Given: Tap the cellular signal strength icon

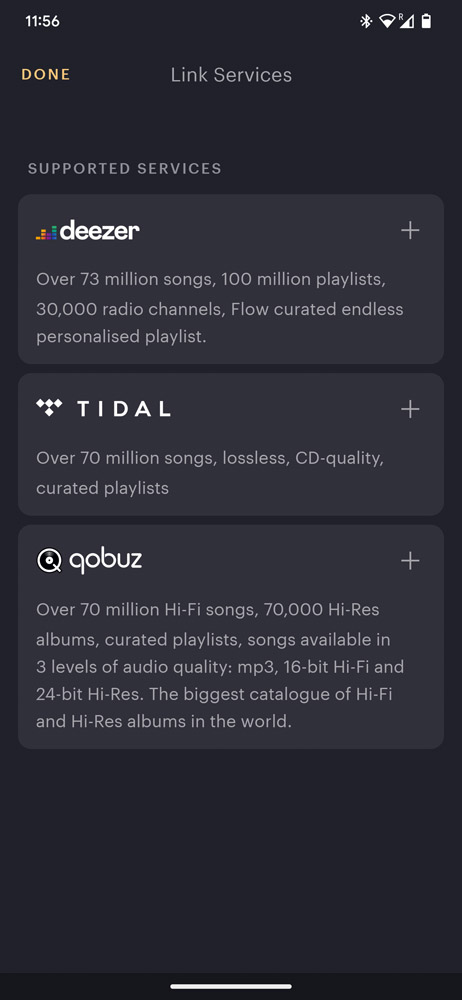Looking at the screenshot, I should coord(406,21).
